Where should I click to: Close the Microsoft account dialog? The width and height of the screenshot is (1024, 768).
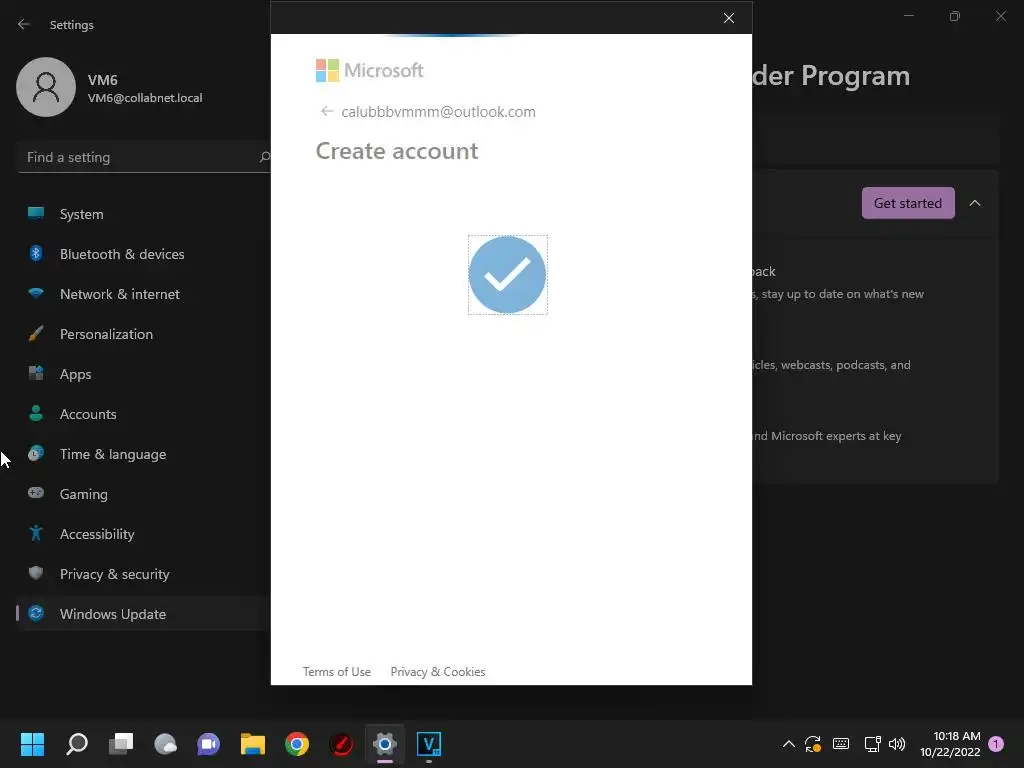(729, 18)
